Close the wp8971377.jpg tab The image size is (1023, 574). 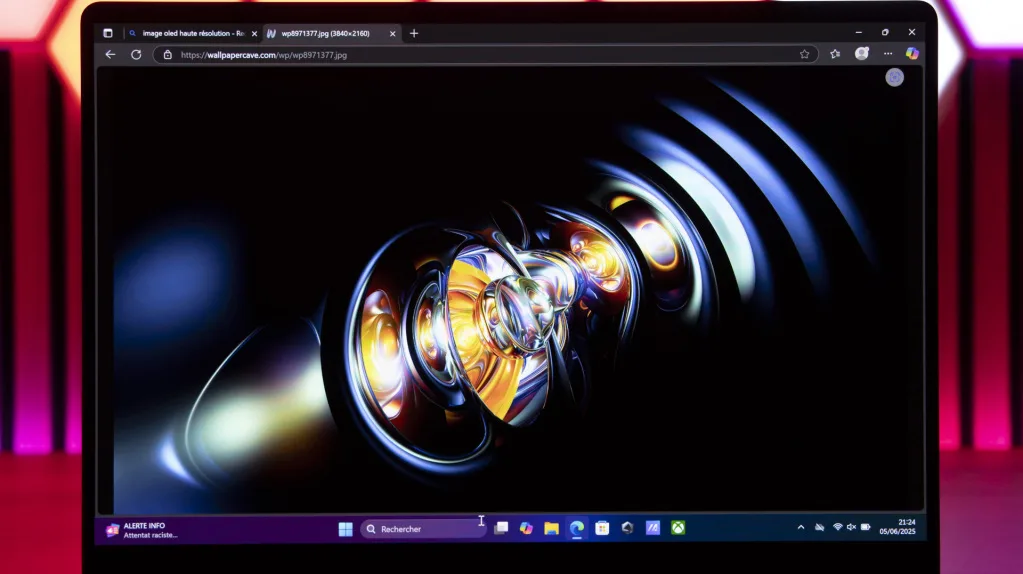(392, 33)
